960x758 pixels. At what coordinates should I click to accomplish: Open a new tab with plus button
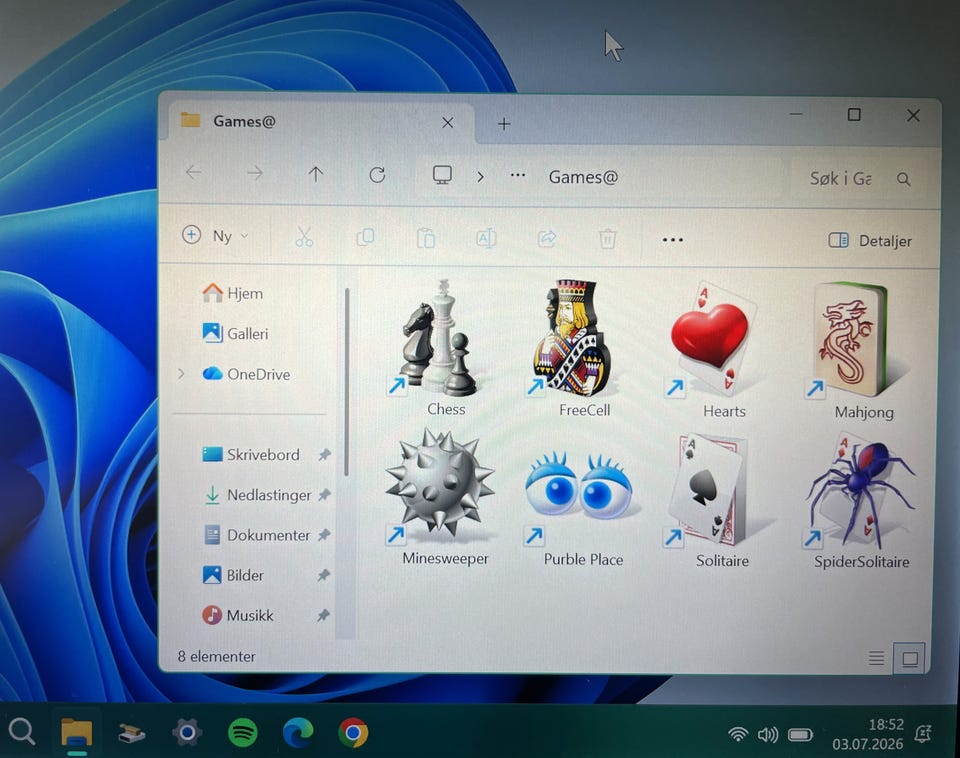pyautogui.click(x=504, y=124)
